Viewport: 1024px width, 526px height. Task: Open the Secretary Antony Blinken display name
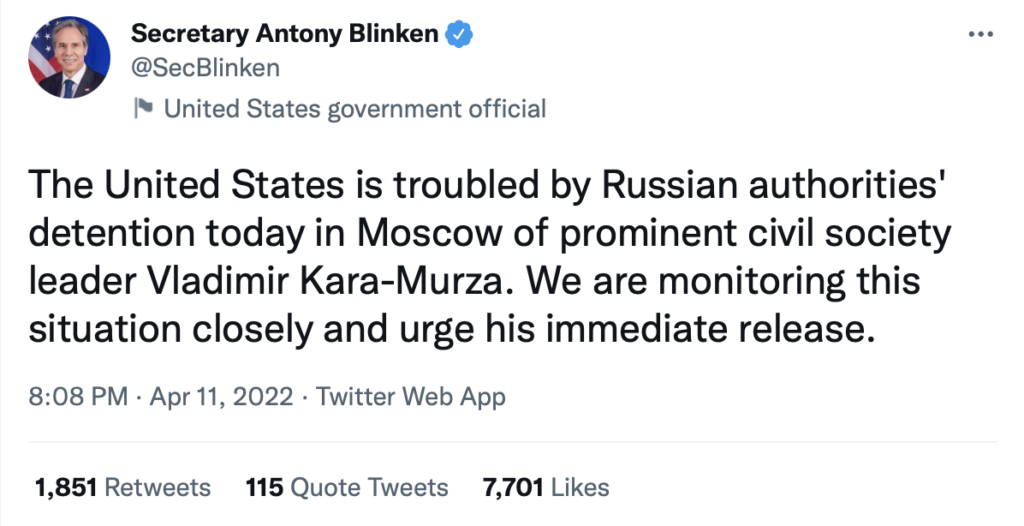click(285, 33)
